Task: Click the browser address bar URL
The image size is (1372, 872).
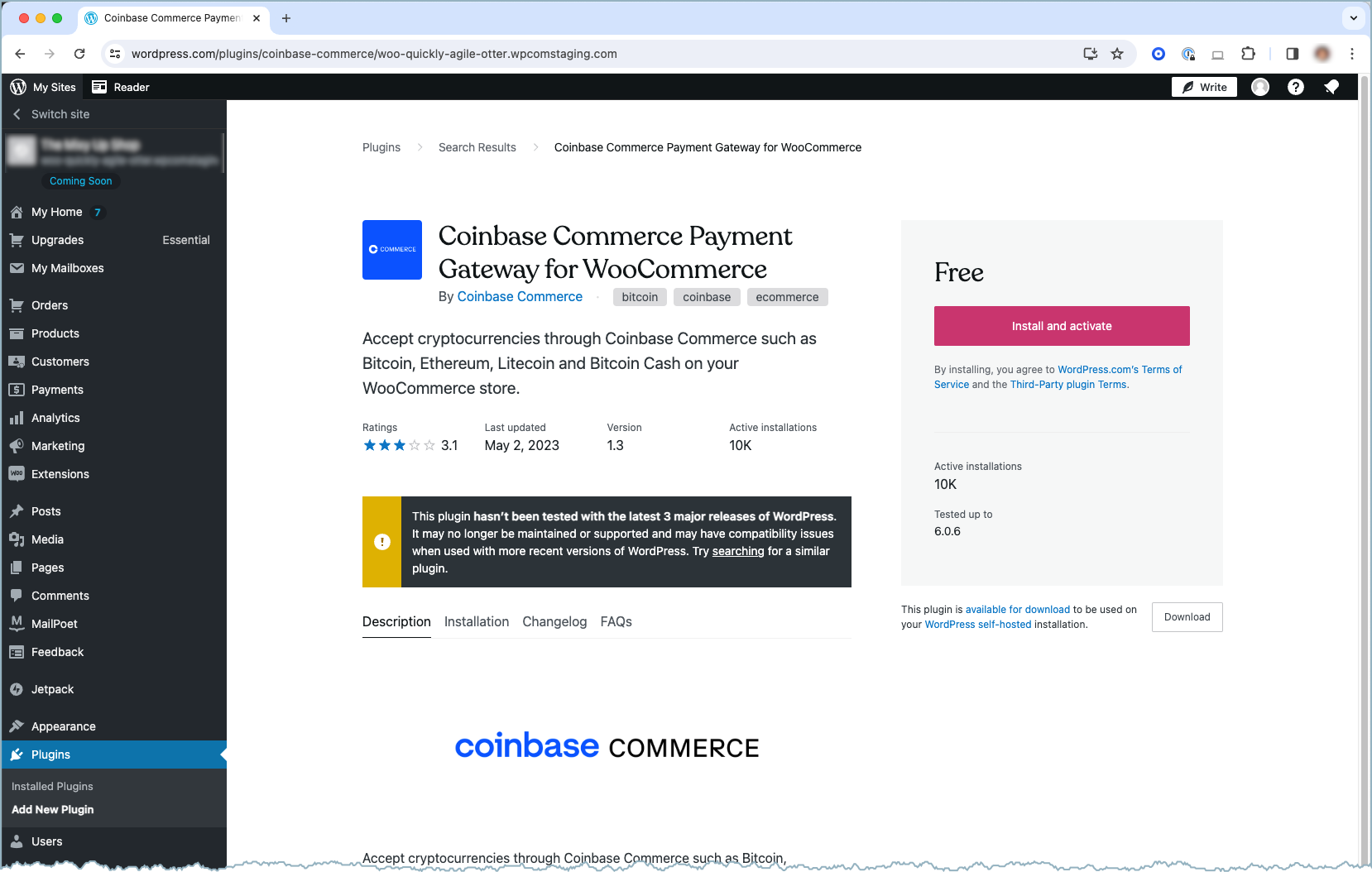Action: coord(374,54)
